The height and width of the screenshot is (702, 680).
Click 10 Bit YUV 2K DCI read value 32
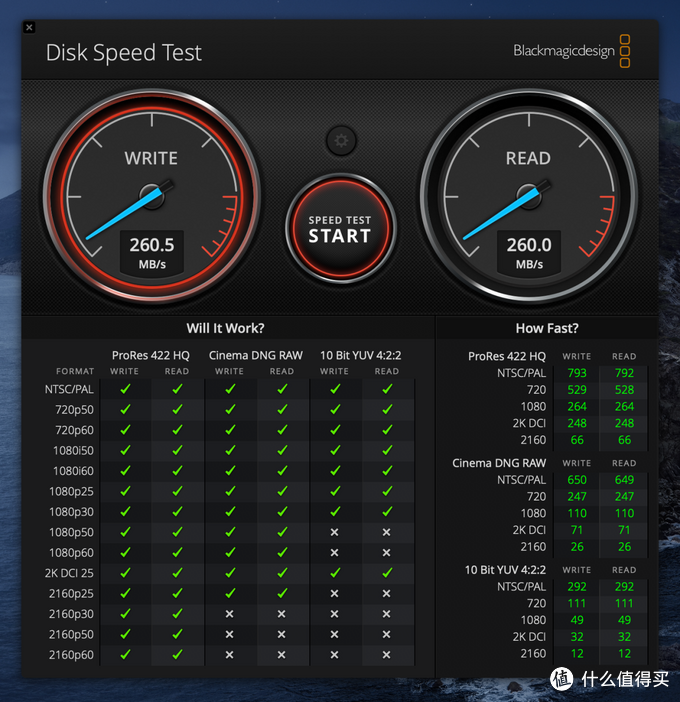[x=624, y=637]
